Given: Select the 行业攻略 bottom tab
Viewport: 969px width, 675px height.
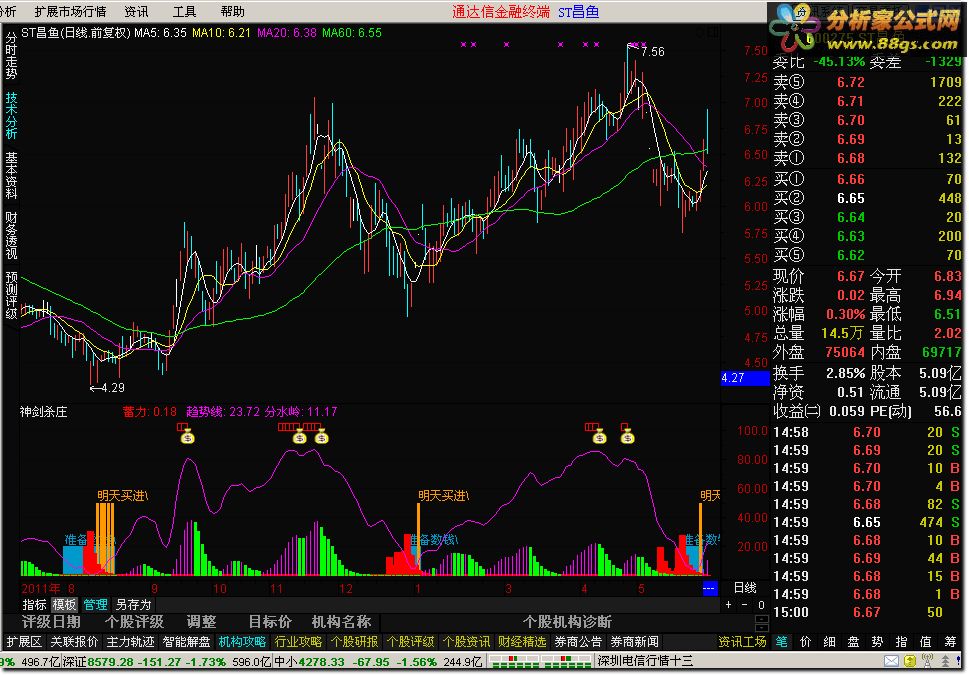Looking at the screenshot, I should 298,642.
